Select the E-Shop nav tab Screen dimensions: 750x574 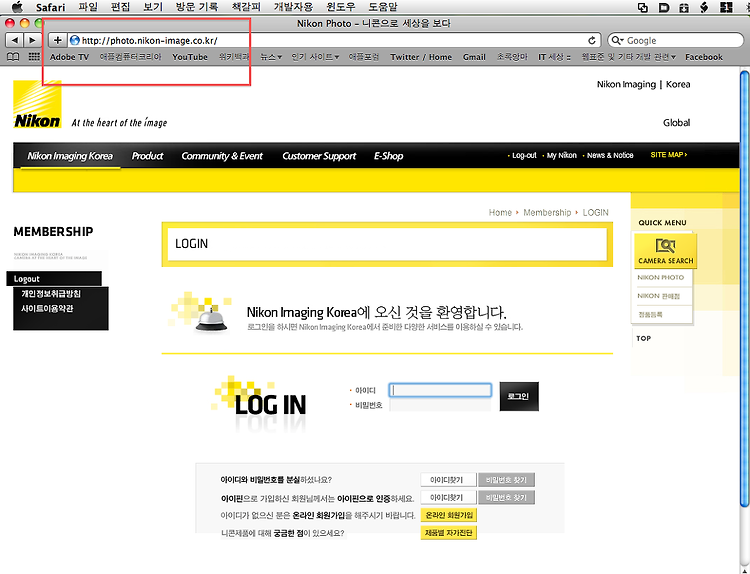(388, 156)
